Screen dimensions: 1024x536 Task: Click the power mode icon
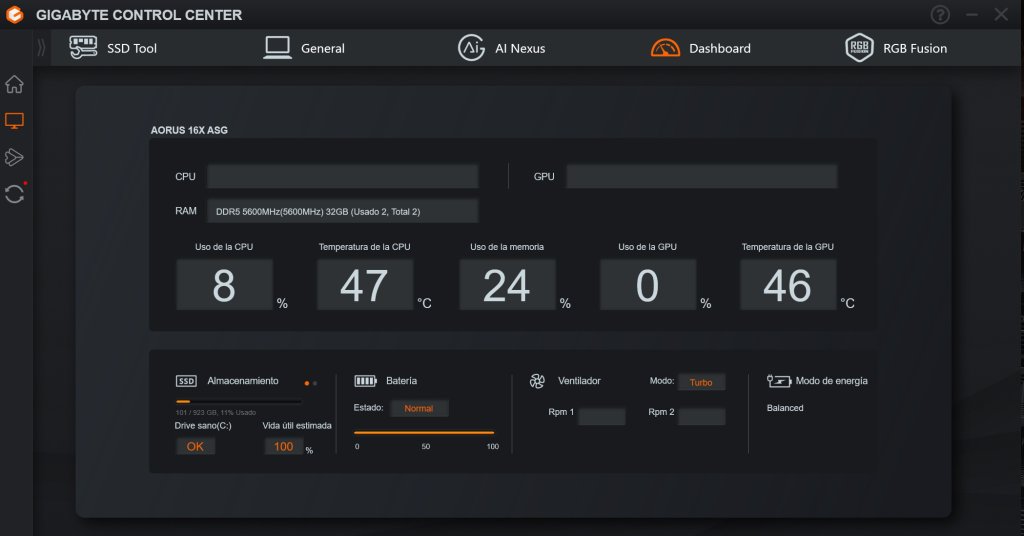pyautogui.click(x=778, y=381)
